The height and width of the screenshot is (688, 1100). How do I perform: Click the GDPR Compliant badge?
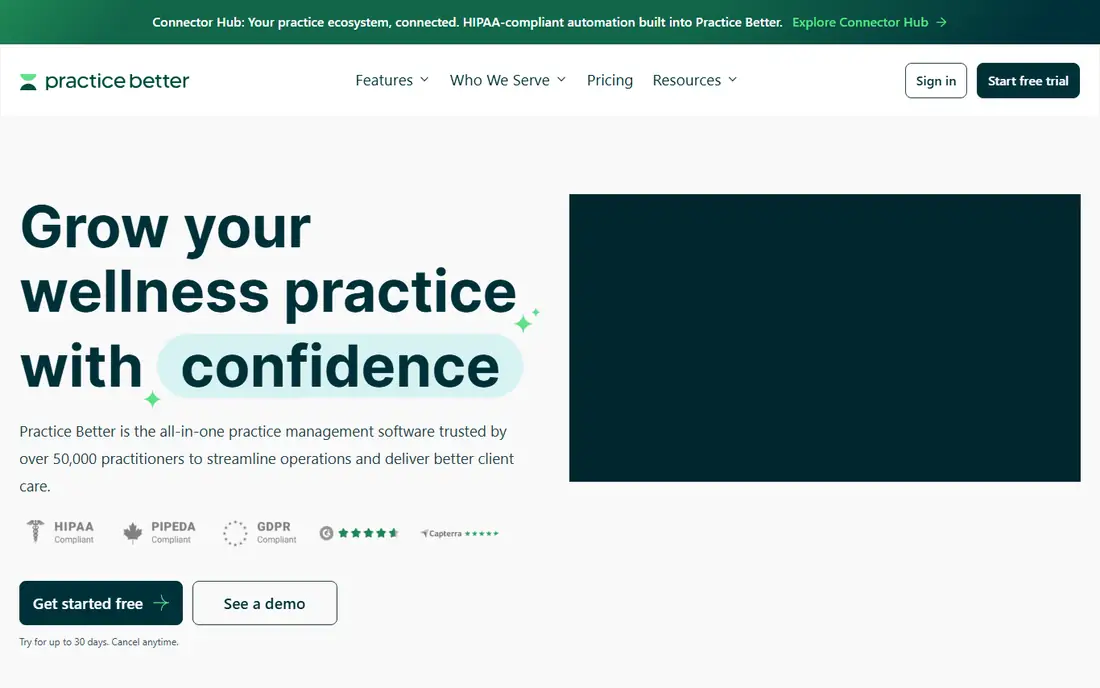click(260, 532)
